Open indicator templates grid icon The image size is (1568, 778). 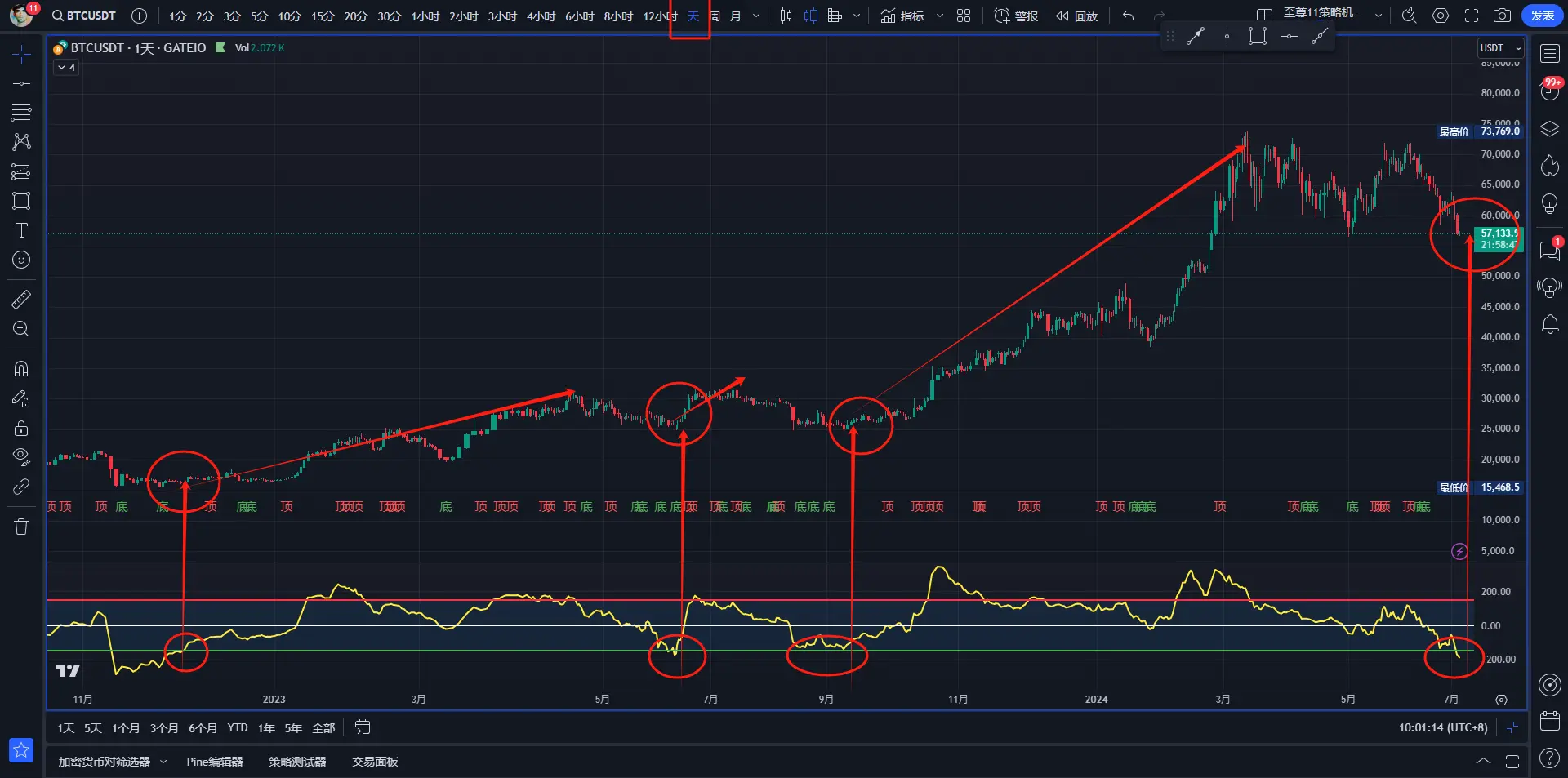pyautogui.click(x=964, y=16)
